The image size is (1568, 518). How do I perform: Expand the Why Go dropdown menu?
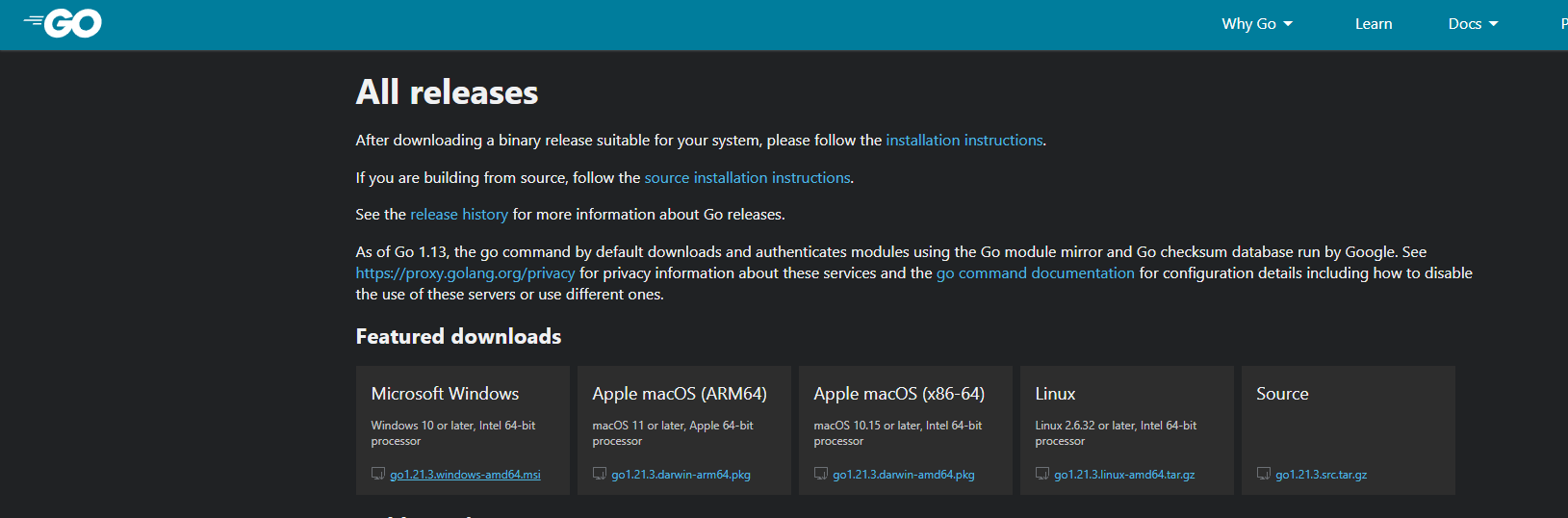tap(1257, 24)
